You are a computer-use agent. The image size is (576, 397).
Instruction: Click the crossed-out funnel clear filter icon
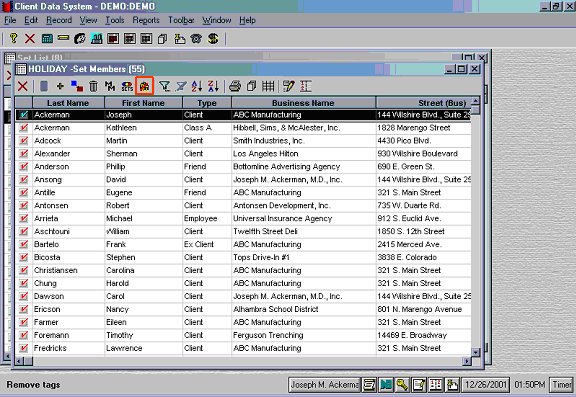coord(181,86)
